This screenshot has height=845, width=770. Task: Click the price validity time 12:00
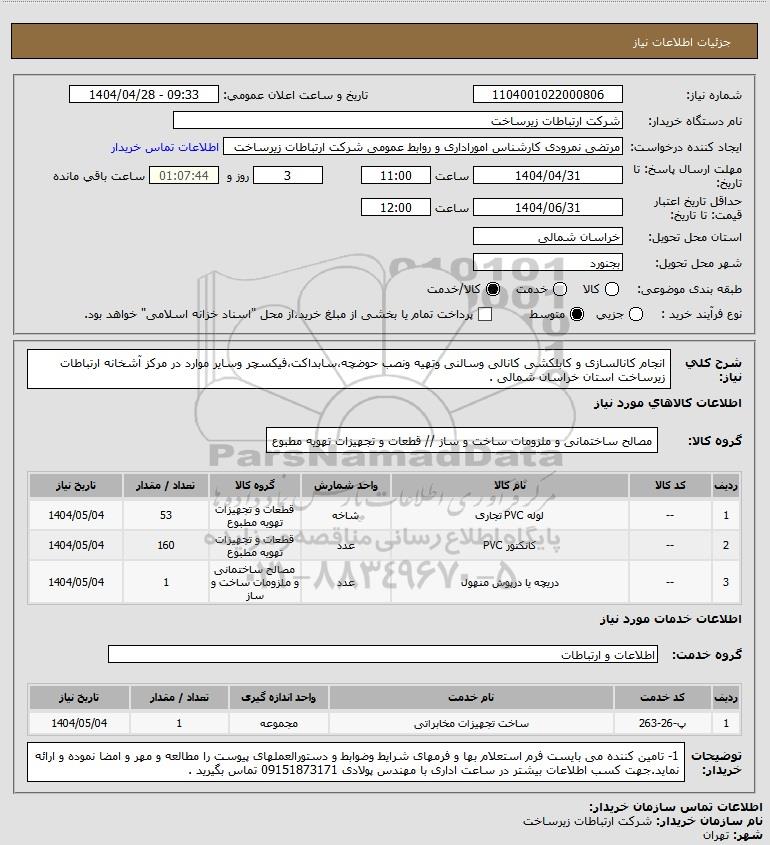tap(396, 207)
